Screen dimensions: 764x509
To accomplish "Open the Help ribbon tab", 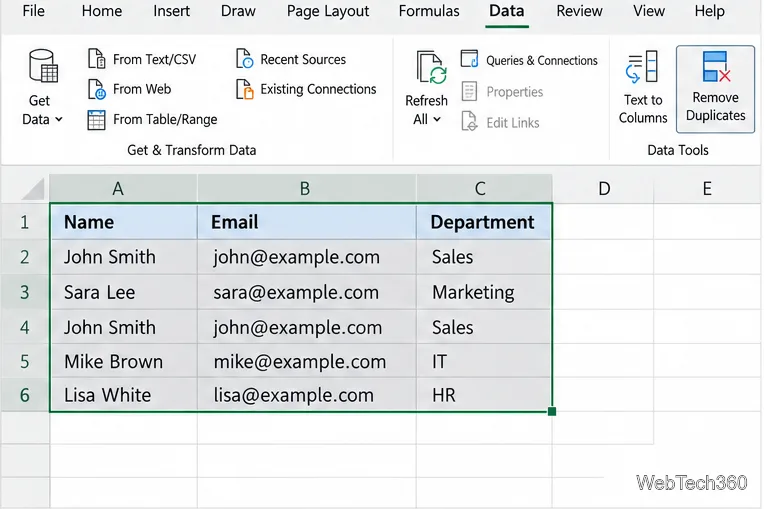I will coord(709,11).
